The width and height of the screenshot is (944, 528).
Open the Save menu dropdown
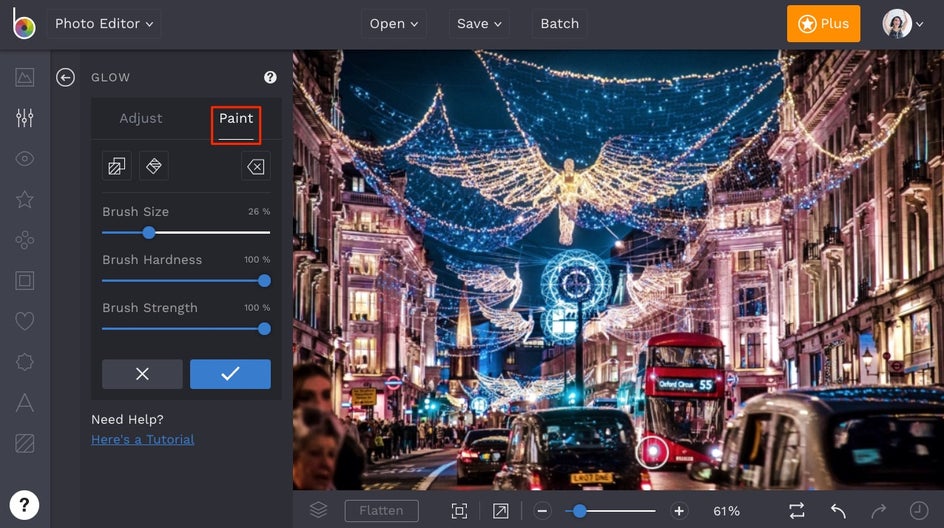point(479,23)
